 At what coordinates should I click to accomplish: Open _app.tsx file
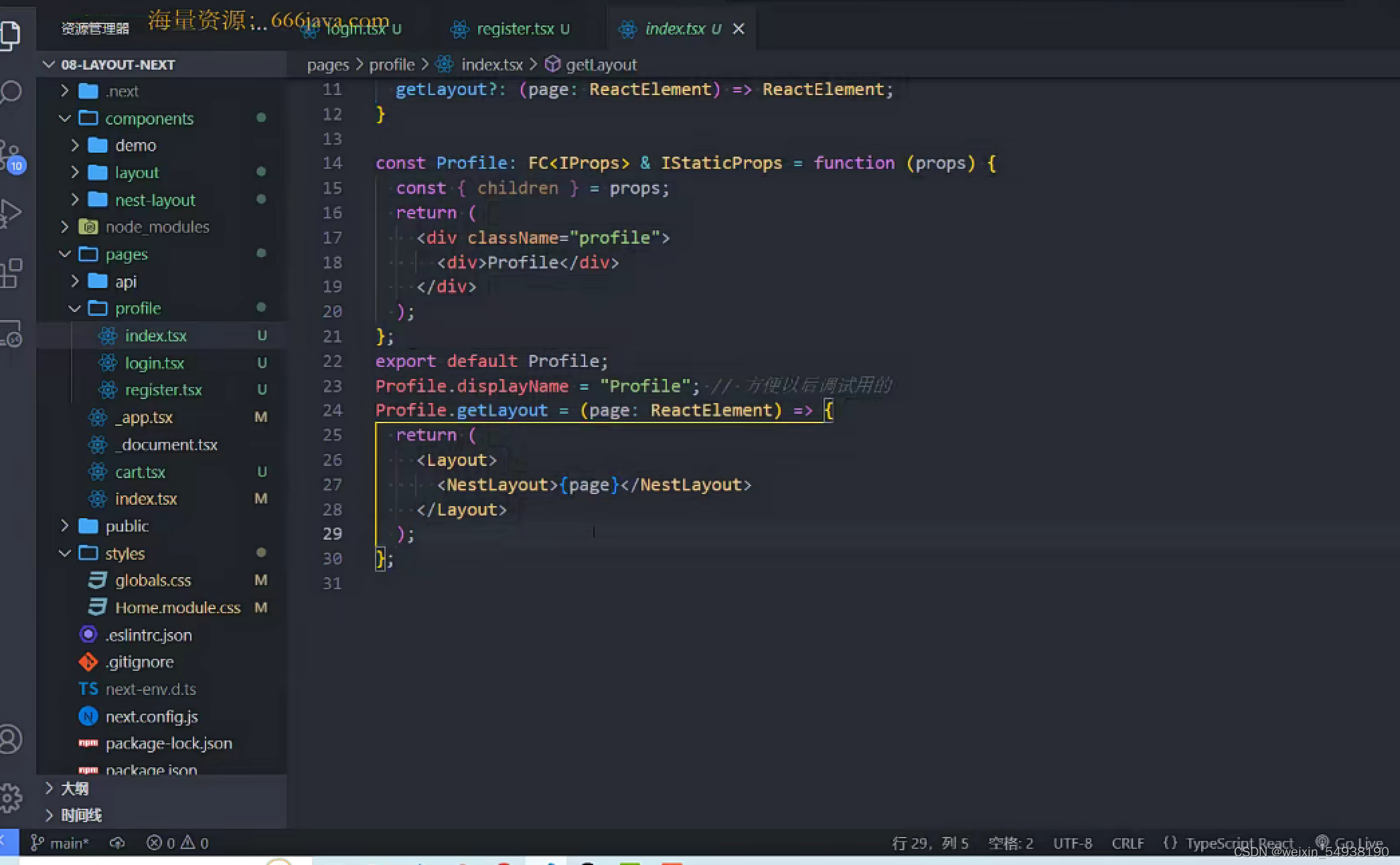click(x=161, y=417)
